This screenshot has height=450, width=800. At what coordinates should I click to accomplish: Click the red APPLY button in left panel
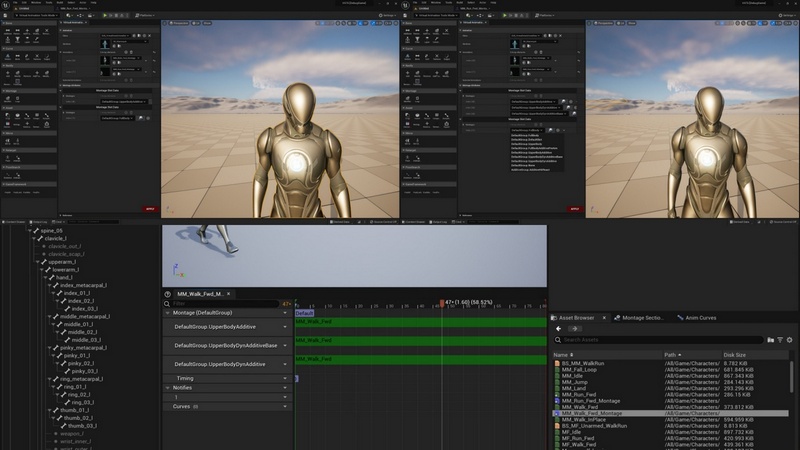pyautogui.click(x=151, y=209)
